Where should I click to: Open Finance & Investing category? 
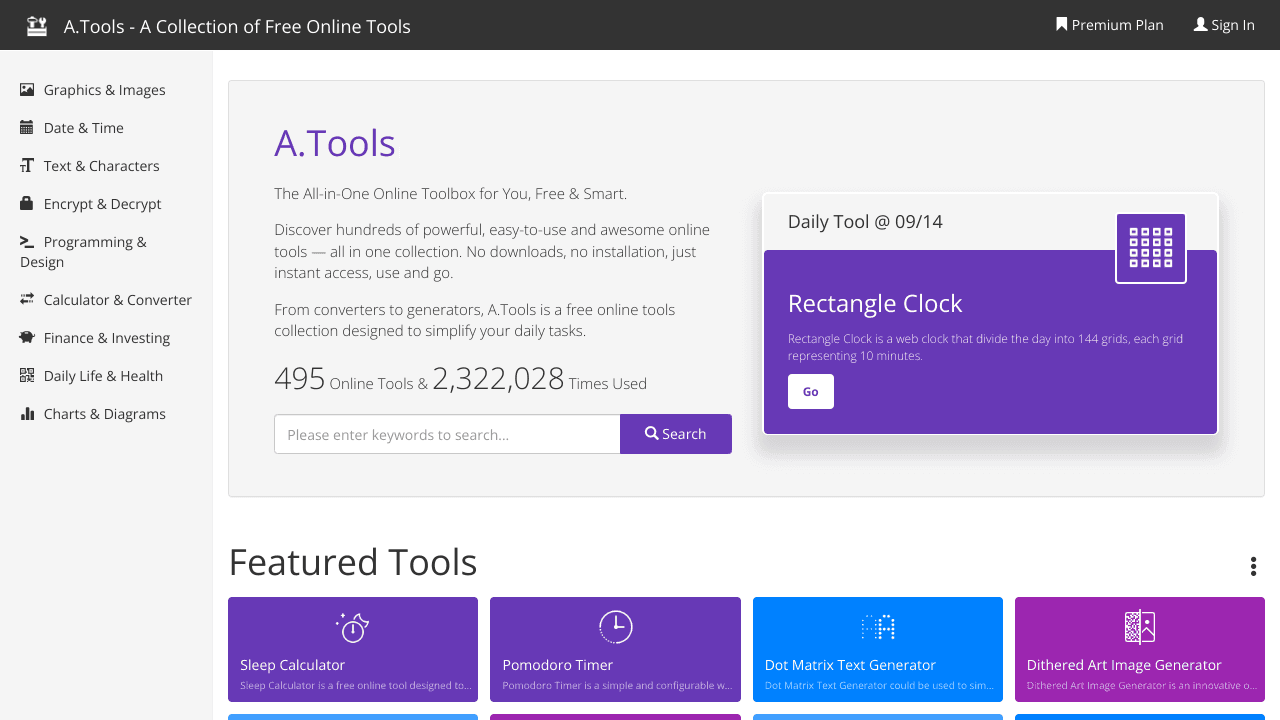tap(106, 338)
